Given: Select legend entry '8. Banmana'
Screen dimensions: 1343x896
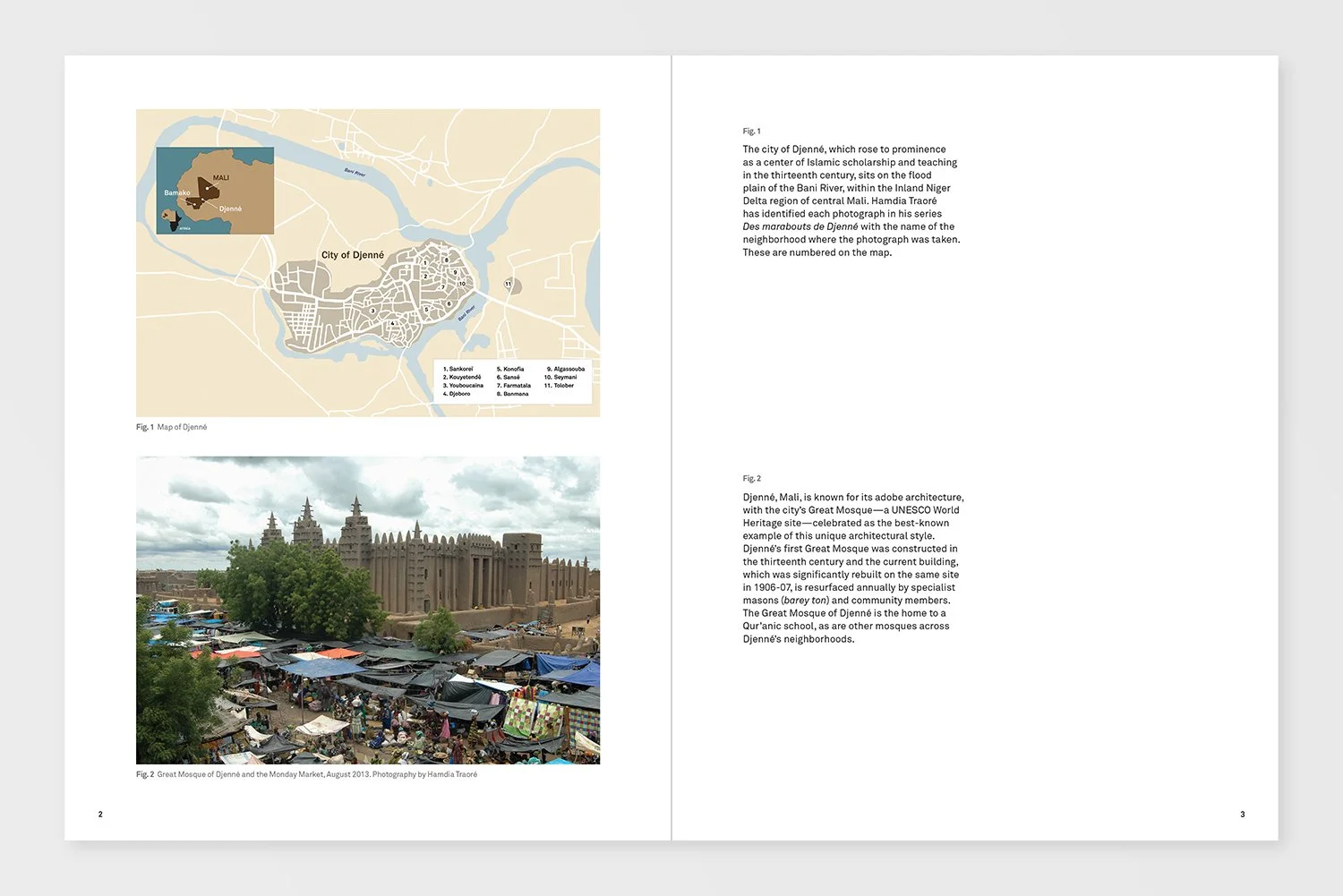Looking at the screenshot, I should tap(512, 394).
